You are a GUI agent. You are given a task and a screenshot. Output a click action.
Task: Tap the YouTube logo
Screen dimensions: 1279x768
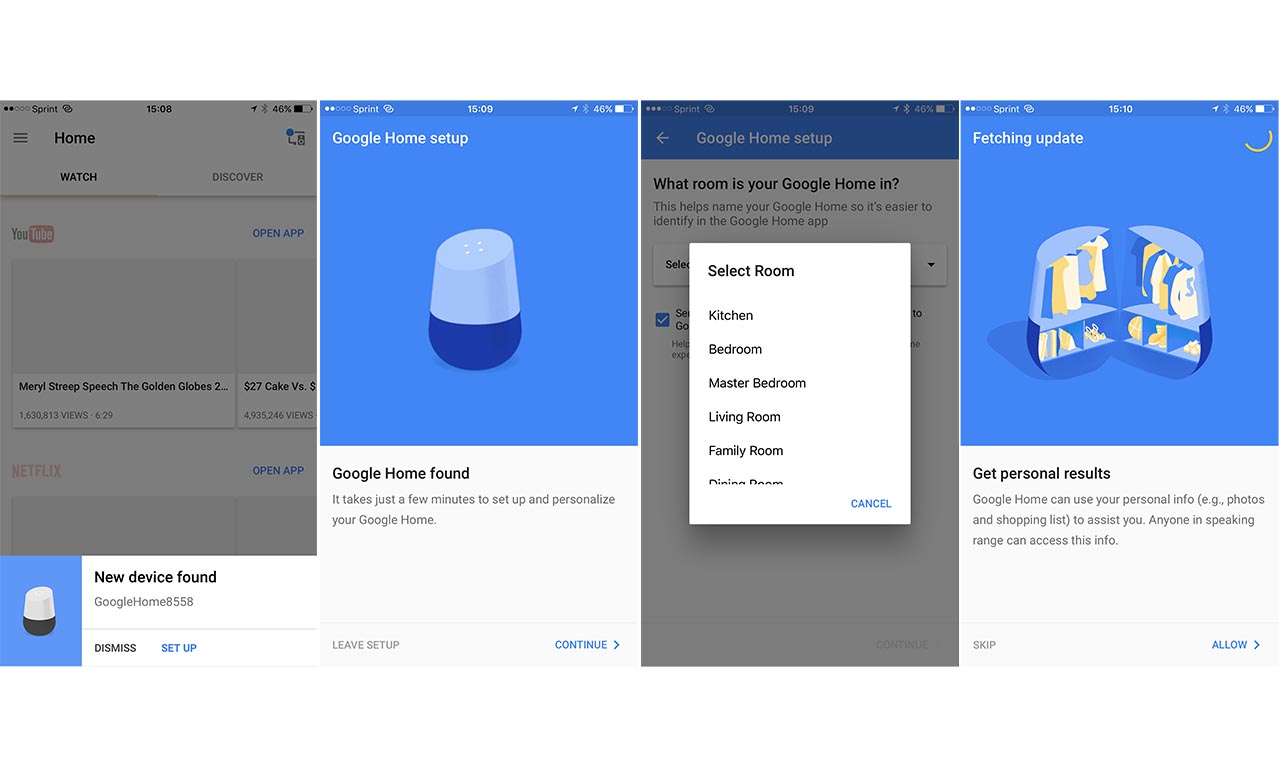pos(33,234)
